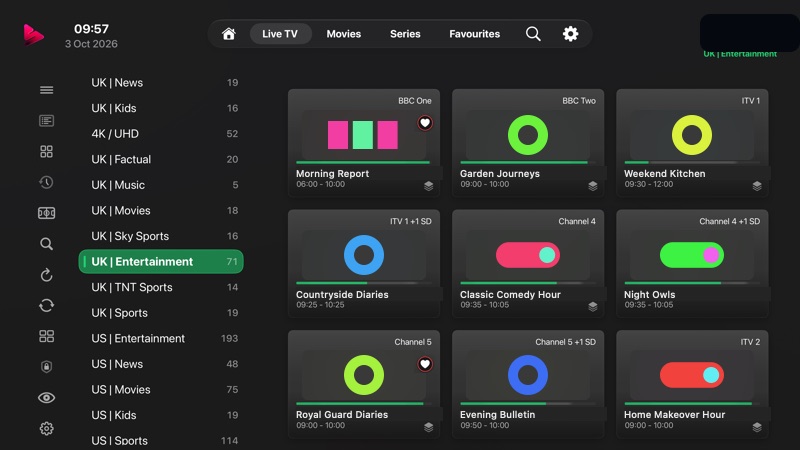Click the sidebar search magnifier icon
Image resolution: width=800 pixels, height=450 pixels.
46,244
